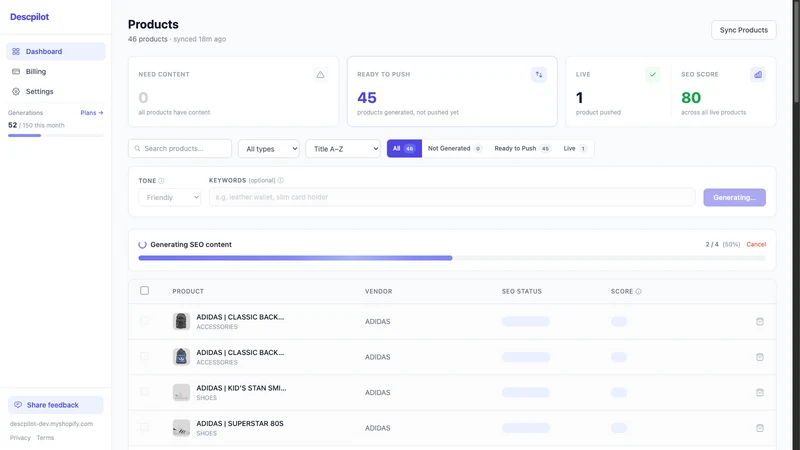
Task: Click the generation progress bar
Action: click(x=452, y=258)
